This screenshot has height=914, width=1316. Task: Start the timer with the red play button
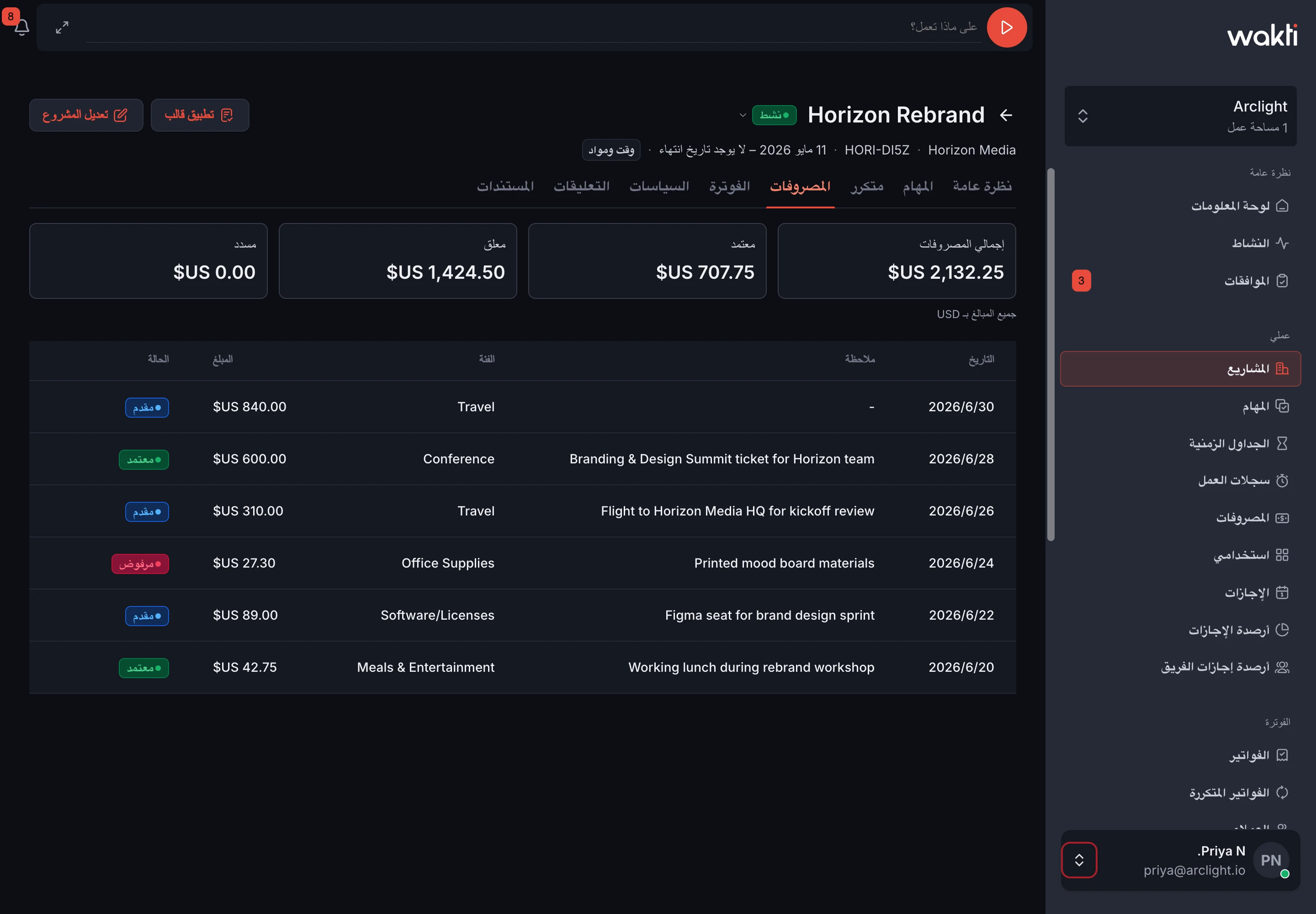click(x=1006, y=27)
